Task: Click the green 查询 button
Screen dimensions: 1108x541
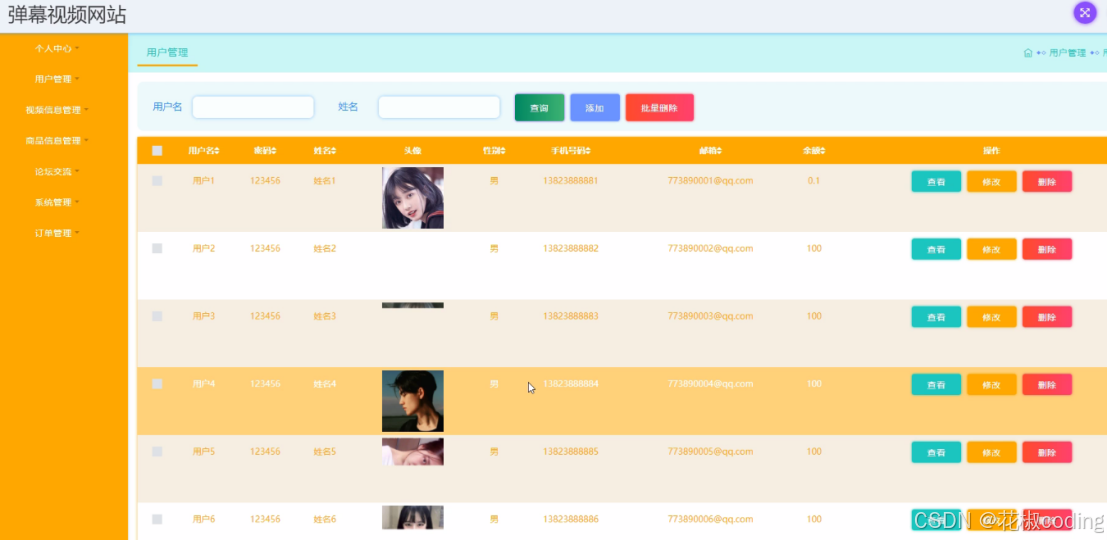Action: point(539,108)
